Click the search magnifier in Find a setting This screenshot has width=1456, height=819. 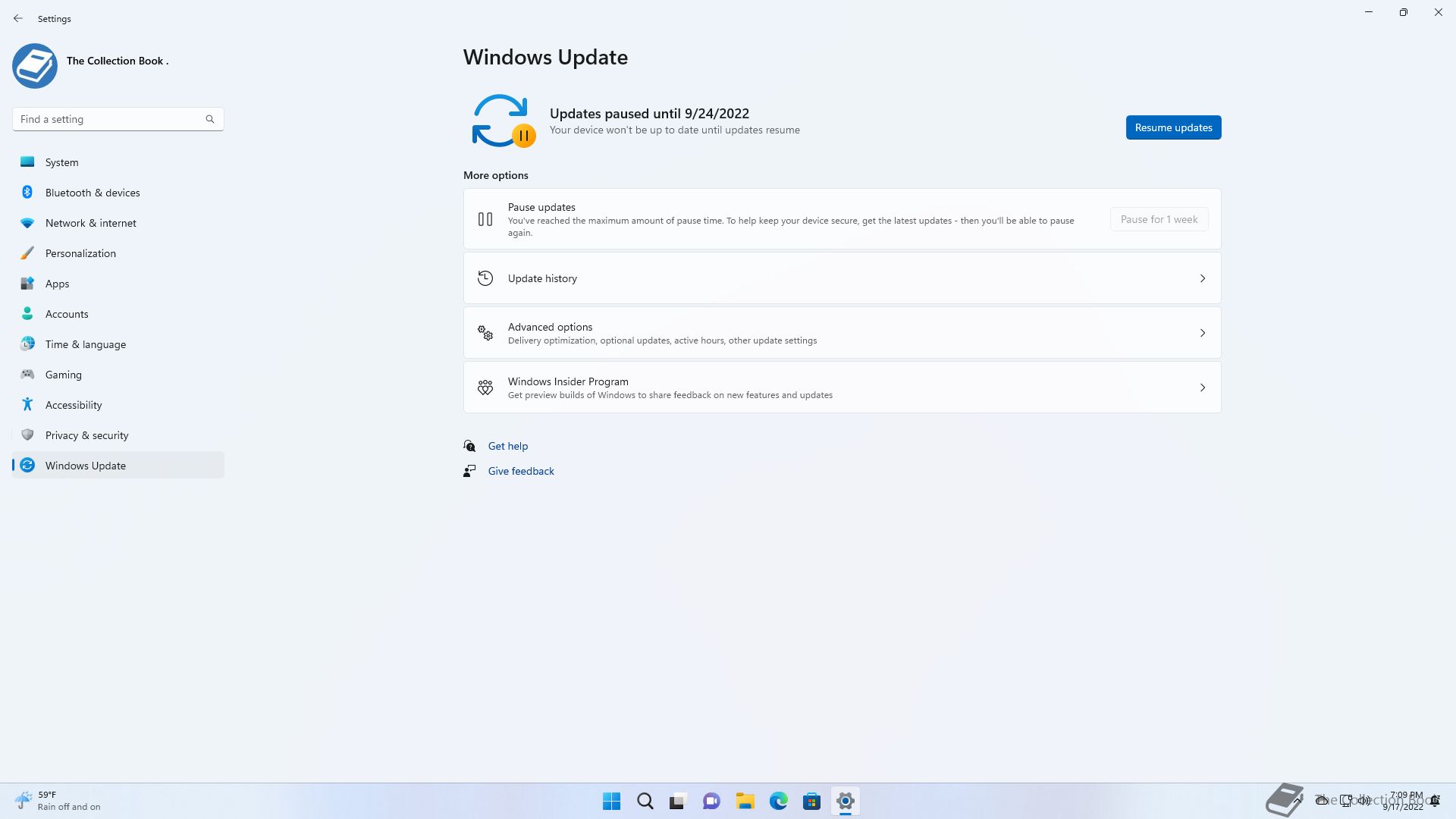pyautogui.click(x=210, y=119)
